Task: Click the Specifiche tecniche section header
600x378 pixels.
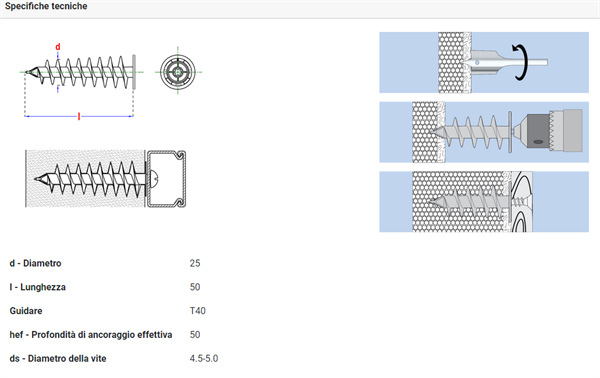Action: pyautogui.click(x=46, y=6)
